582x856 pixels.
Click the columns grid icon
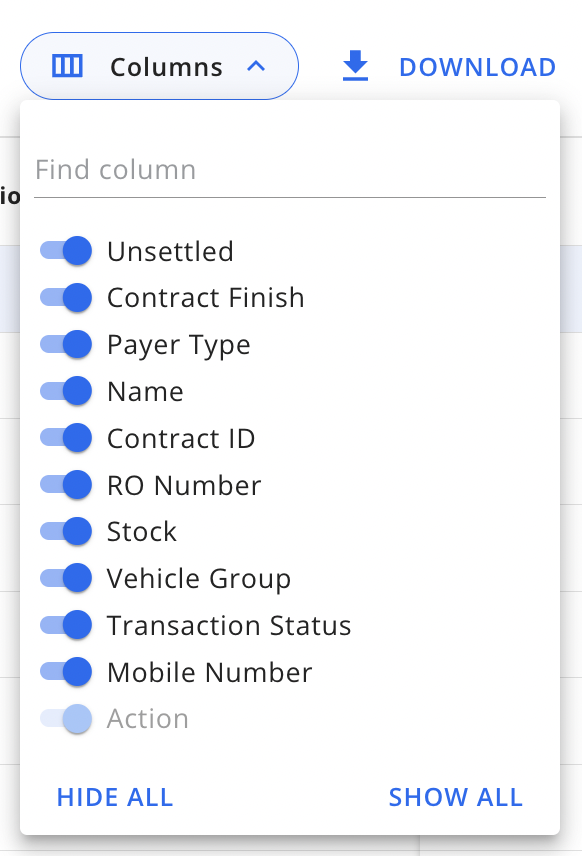pyautogui.click(x=67, y=66)
